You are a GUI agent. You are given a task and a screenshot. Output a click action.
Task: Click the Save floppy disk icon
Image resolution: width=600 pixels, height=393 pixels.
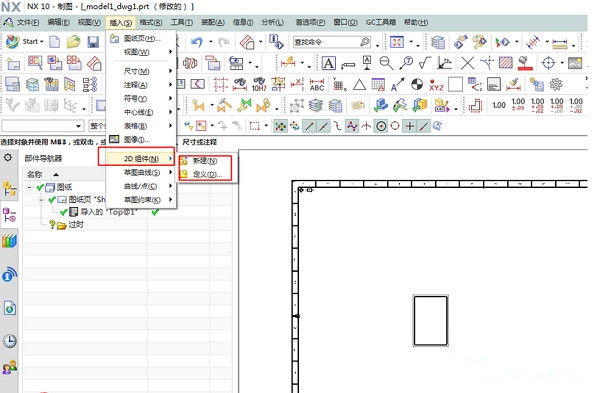click(x=93, y=42)
